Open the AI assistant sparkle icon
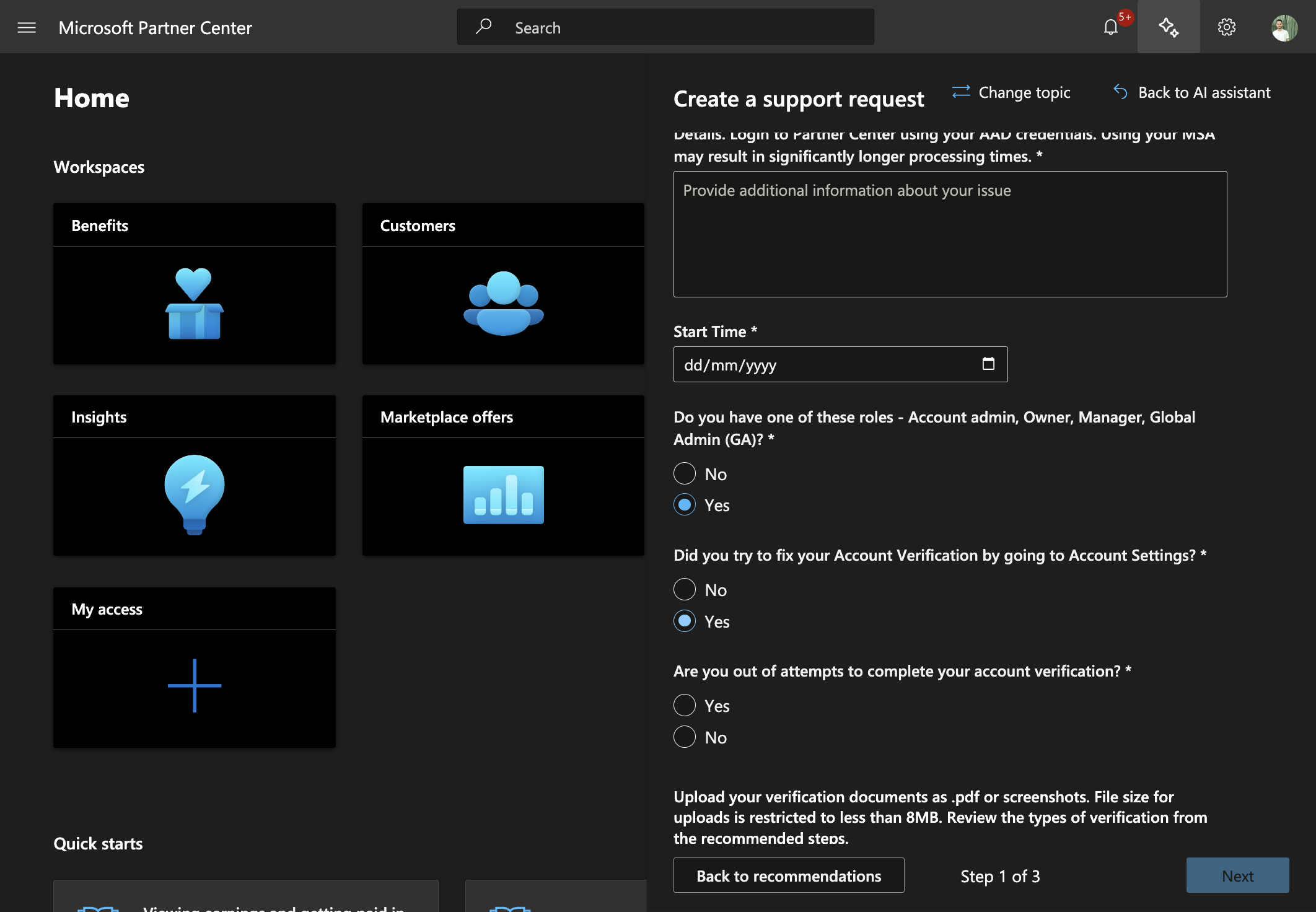This screenshot has height=912, width=1316. [x=1169, y=27]
